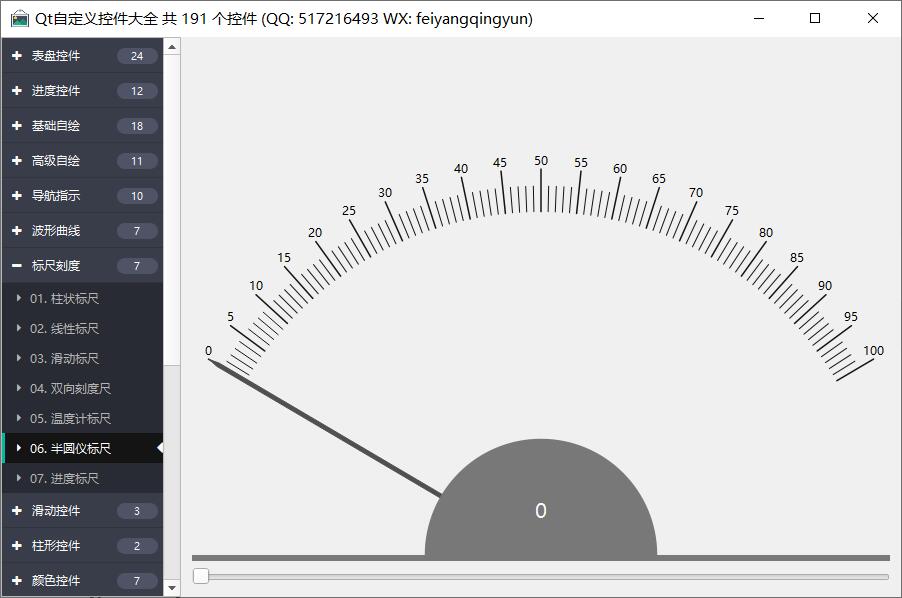Viewport: 902px width, 598px height.
Task: Click the plus icon beside 波形曲线
Action: (x=17, y=231)
